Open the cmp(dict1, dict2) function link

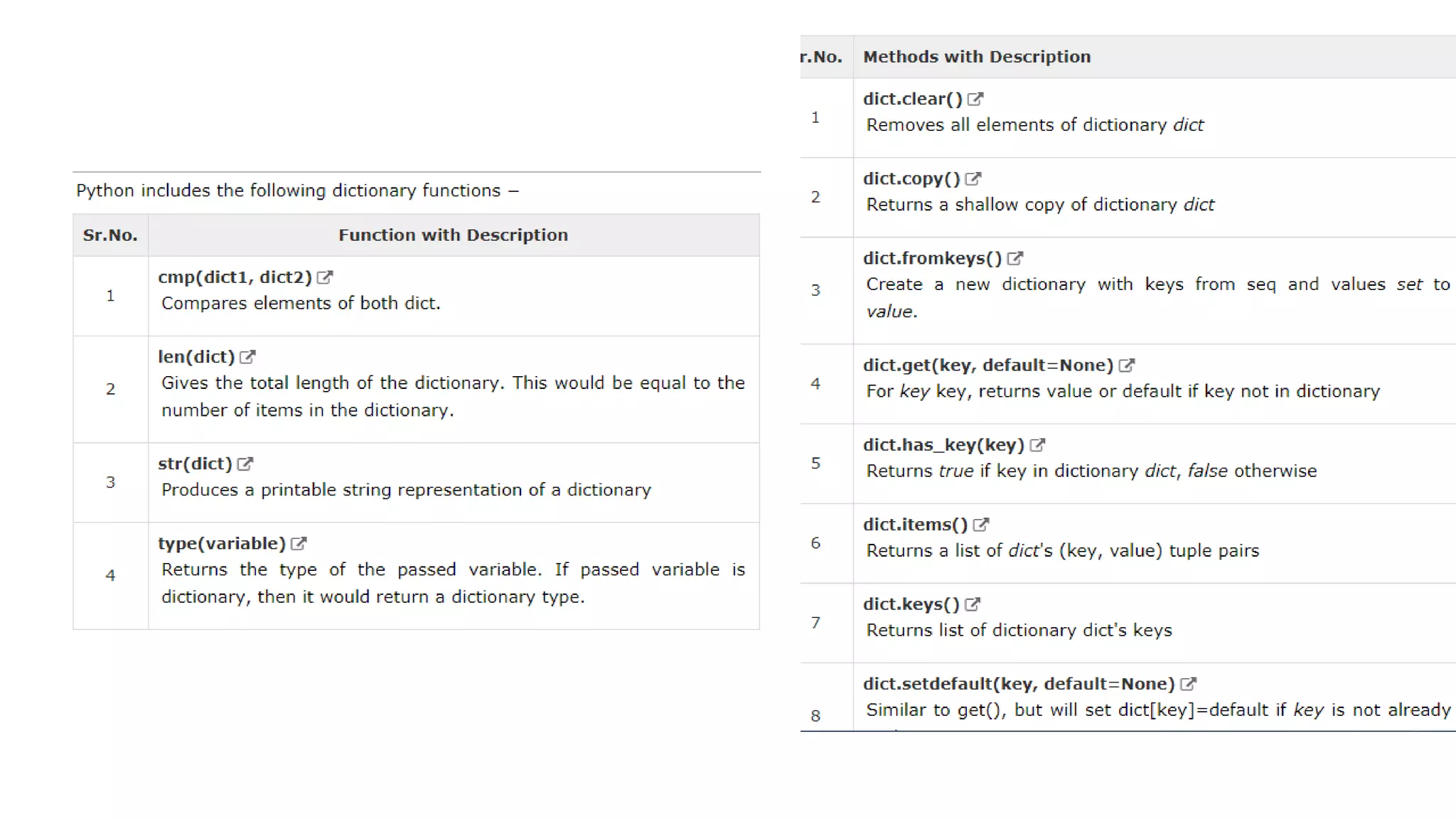[x=235, y=277]
